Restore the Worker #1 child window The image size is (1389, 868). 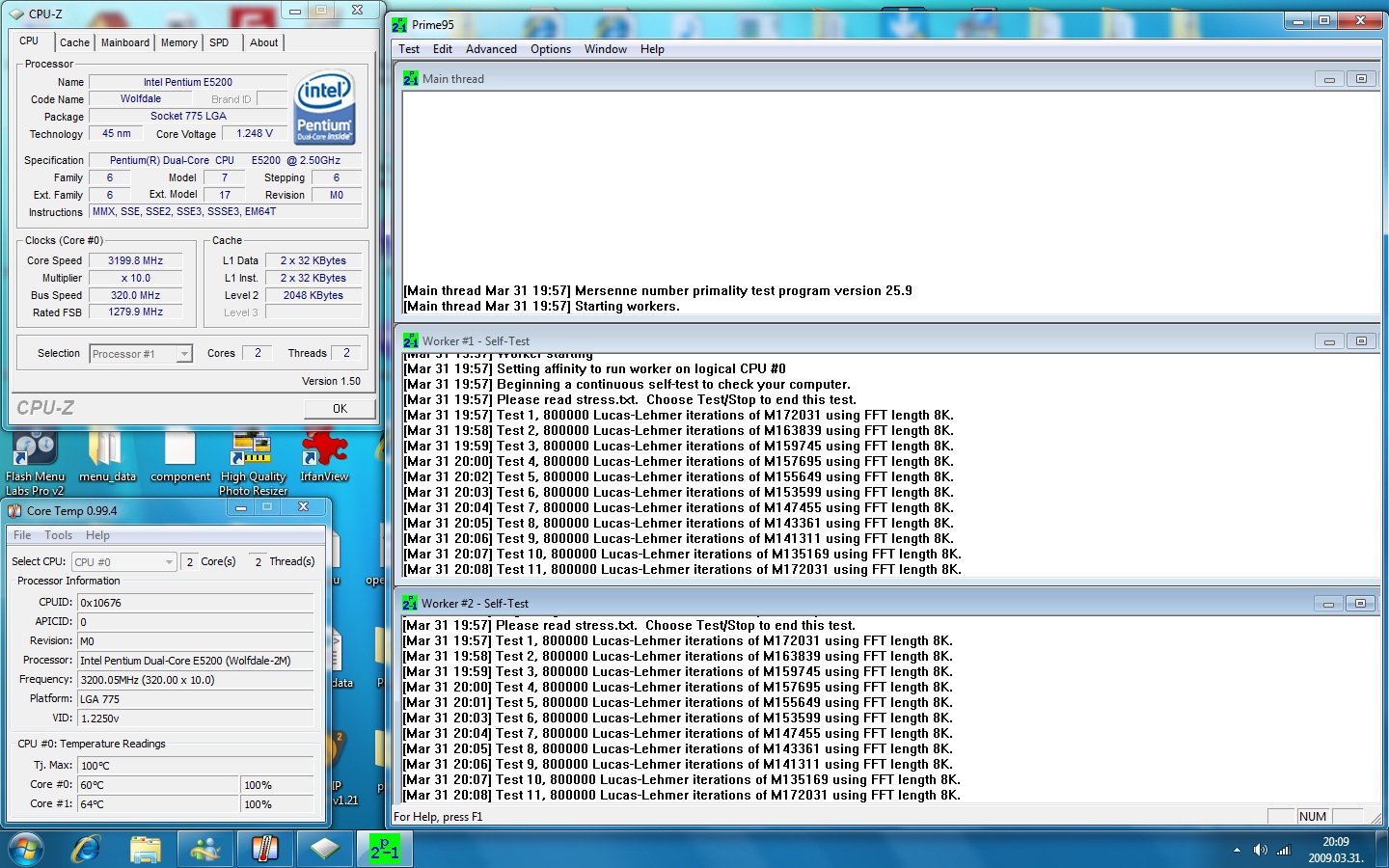click(x=1361, y=341)
